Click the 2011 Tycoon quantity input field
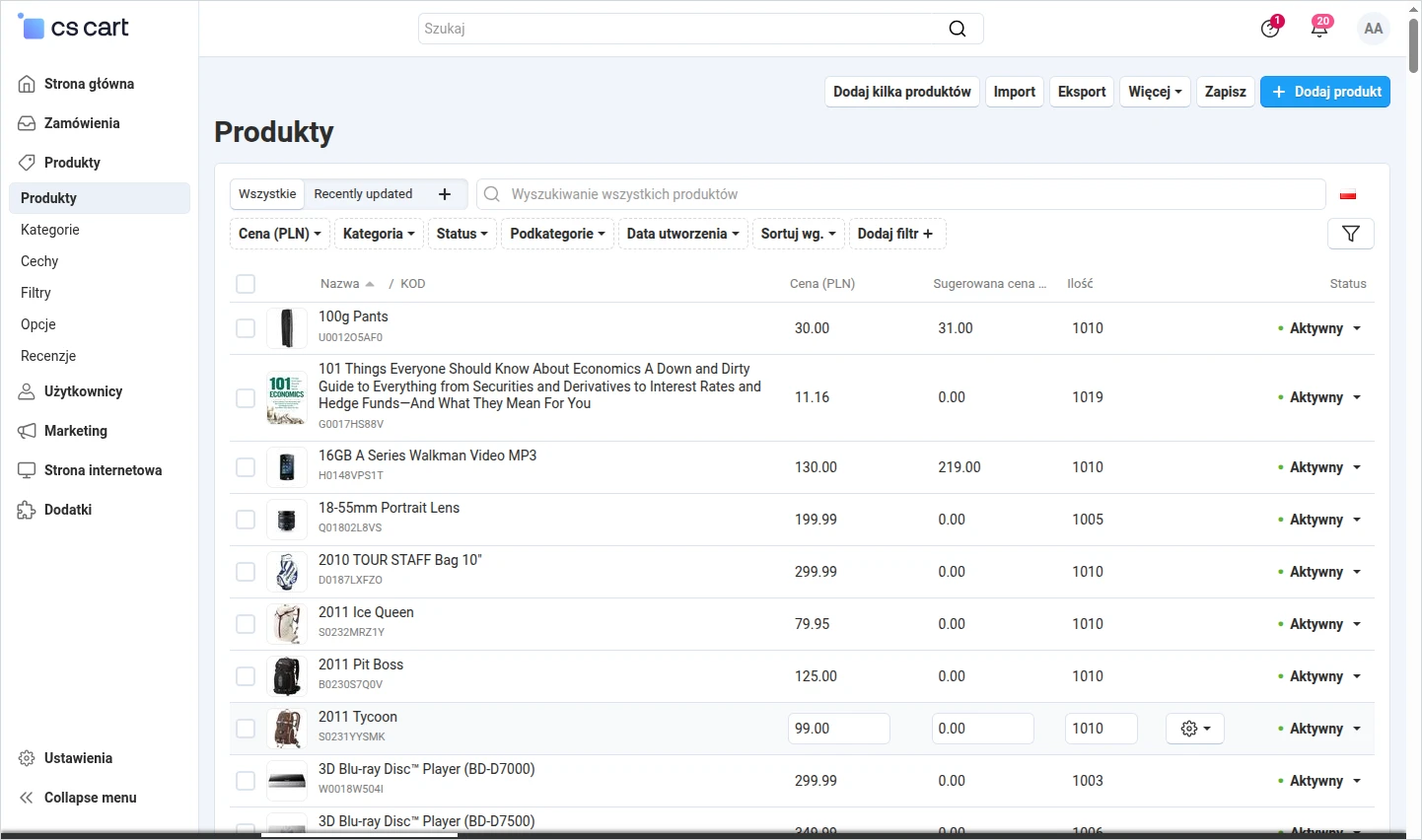 (1102, 729)
